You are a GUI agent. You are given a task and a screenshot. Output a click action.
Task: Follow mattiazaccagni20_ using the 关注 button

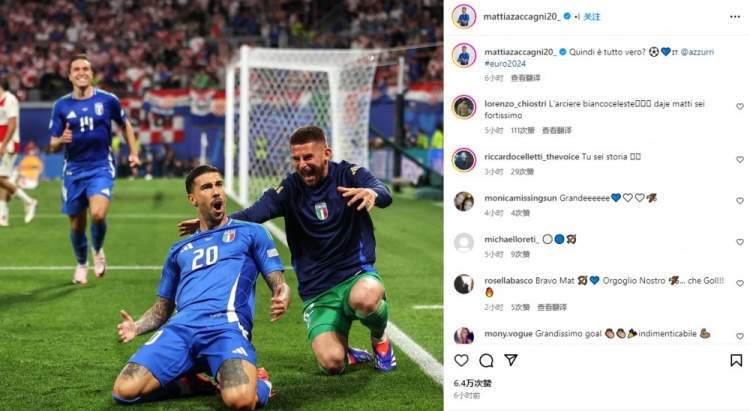point(592,17)
